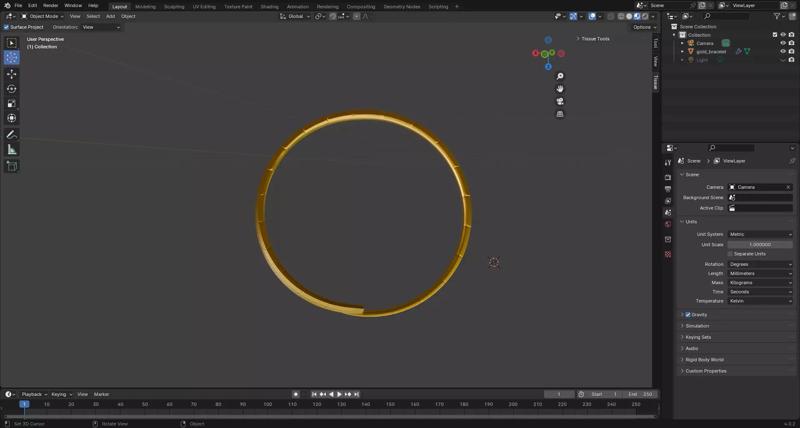Open the Orientation View dropdown
The image size is (800, 428).
101,27
